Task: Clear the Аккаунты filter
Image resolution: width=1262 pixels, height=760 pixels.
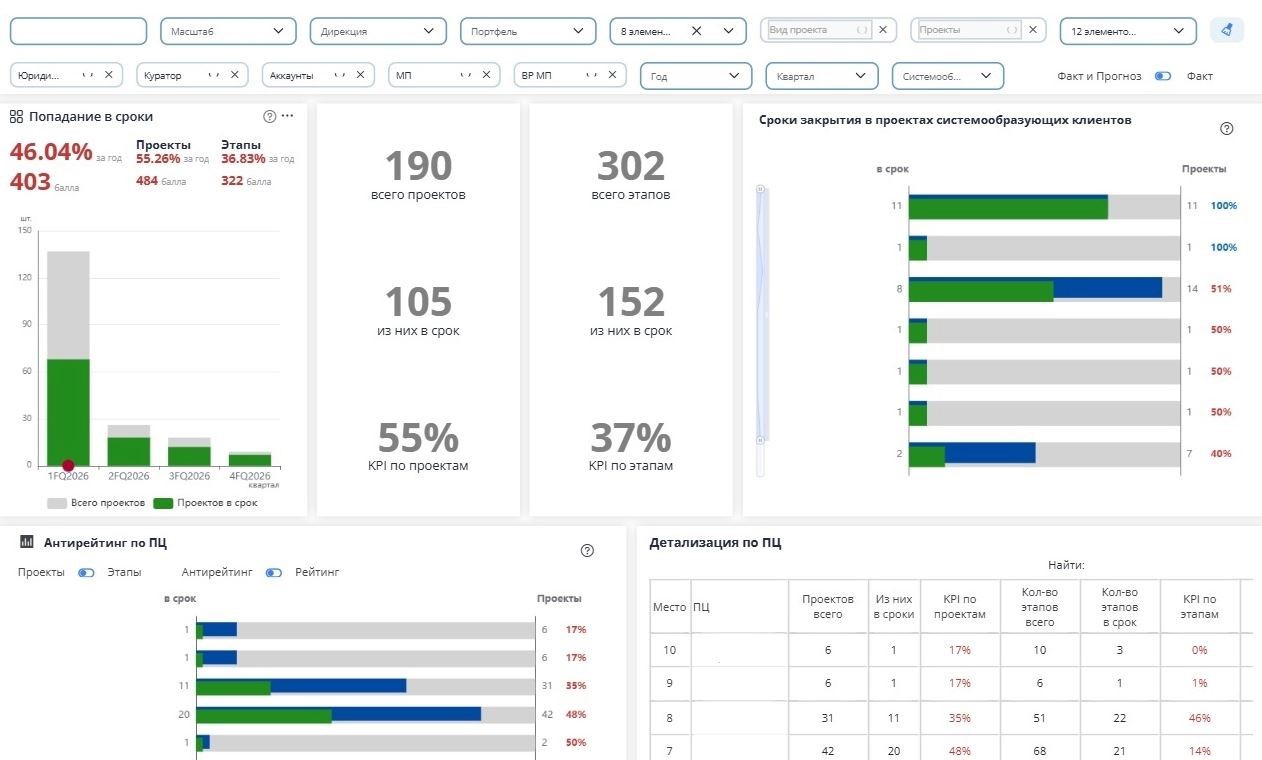Action: pyautogui.click(x=360, y=75)
